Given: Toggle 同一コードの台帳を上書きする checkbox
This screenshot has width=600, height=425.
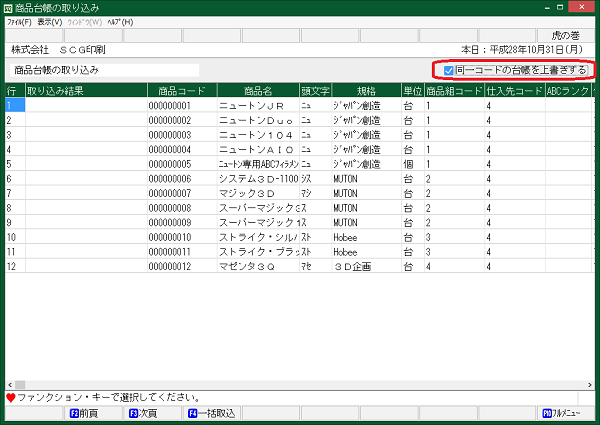Looking at the screenshot, I should coord(448,70).
